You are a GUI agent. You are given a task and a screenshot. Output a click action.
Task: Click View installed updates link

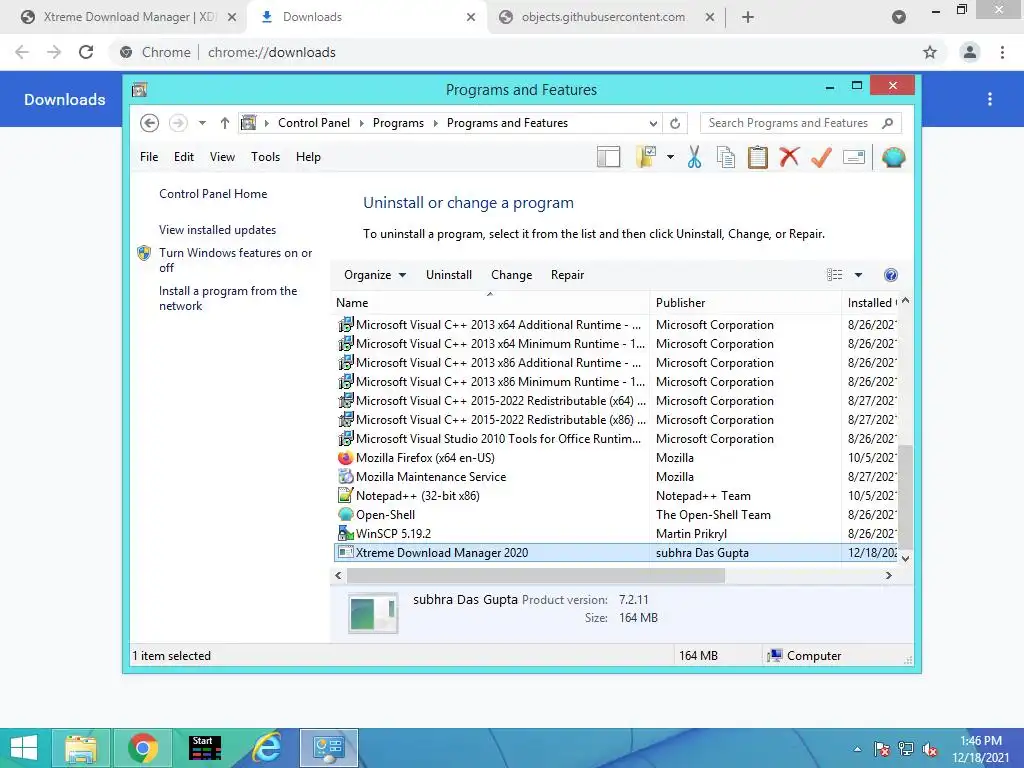click(x=217, y=230)
